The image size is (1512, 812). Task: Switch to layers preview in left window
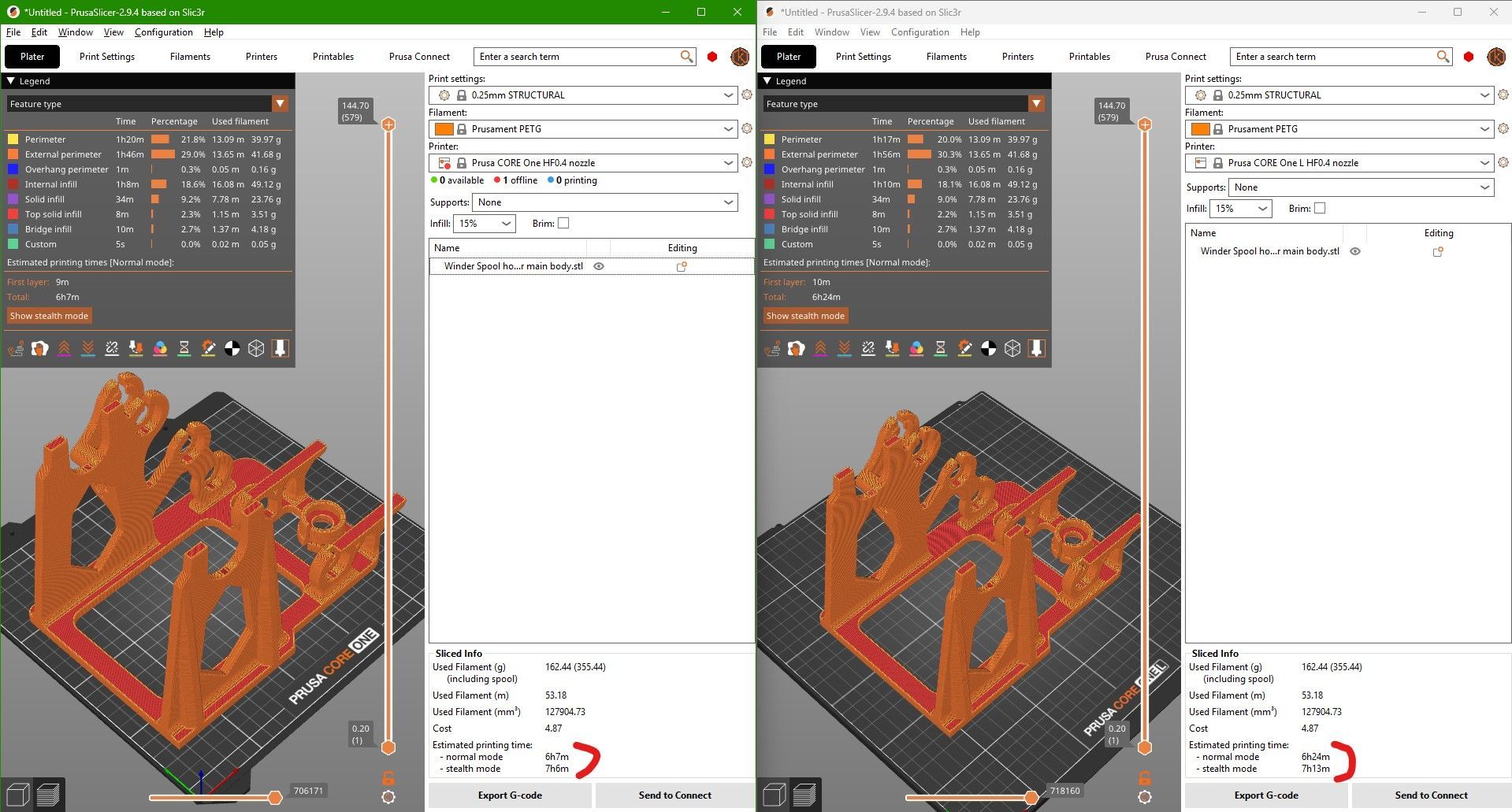pyautogui.click(x=48, y=795)
